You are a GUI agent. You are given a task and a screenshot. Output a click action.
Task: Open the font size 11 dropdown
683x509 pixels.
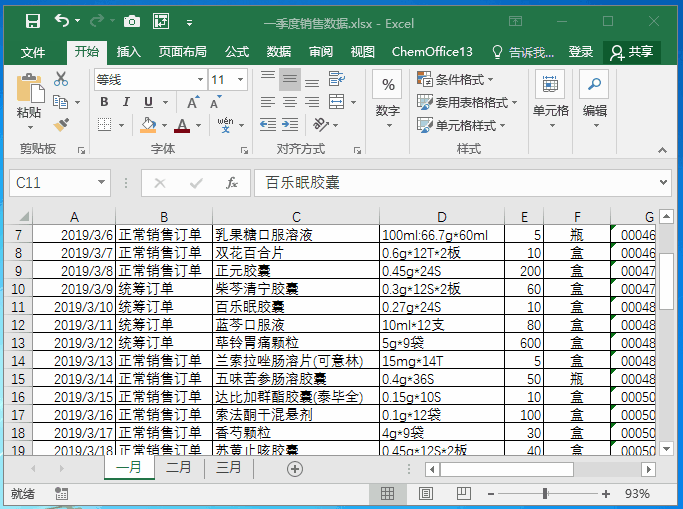(240, 80)
